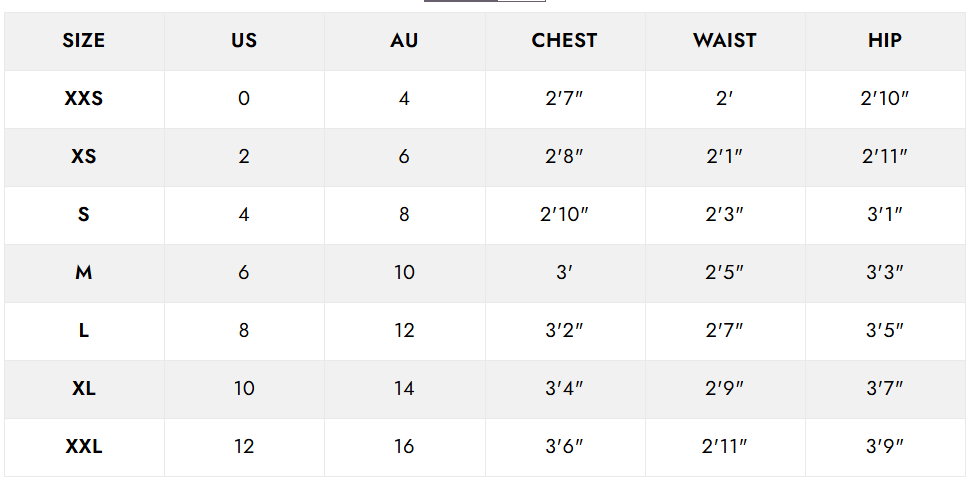Click the US size 0 cell

244,99
